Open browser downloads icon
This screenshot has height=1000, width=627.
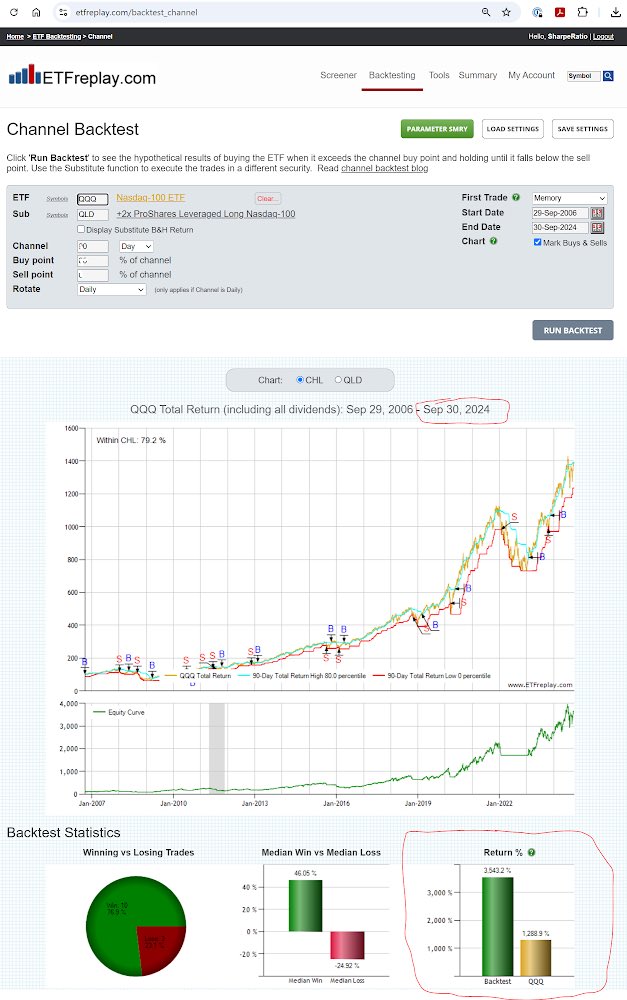tap(615, 12)
